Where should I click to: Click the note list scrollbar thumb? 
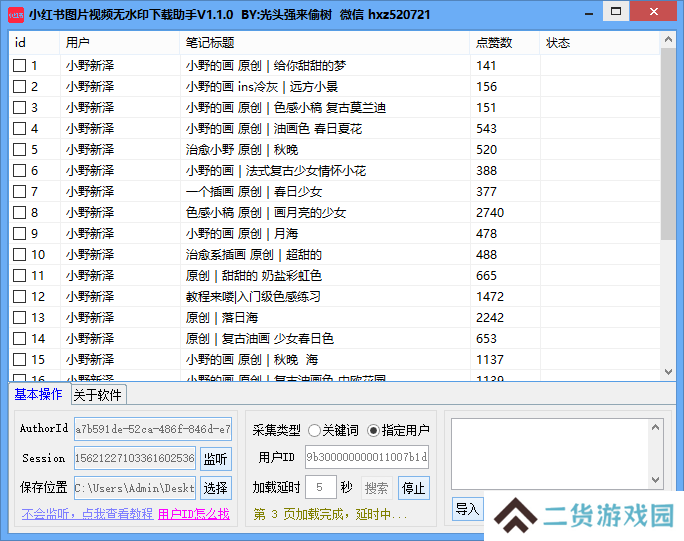[668, 144]
